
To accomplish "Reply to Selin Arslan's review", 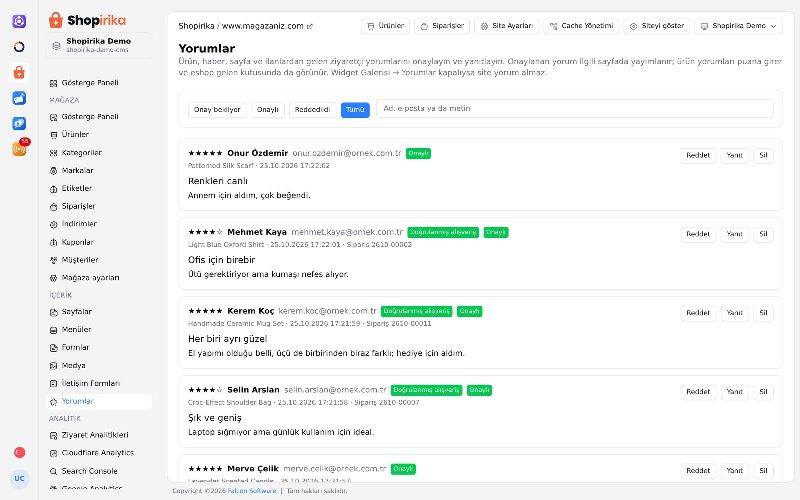I will click(734, 392).
